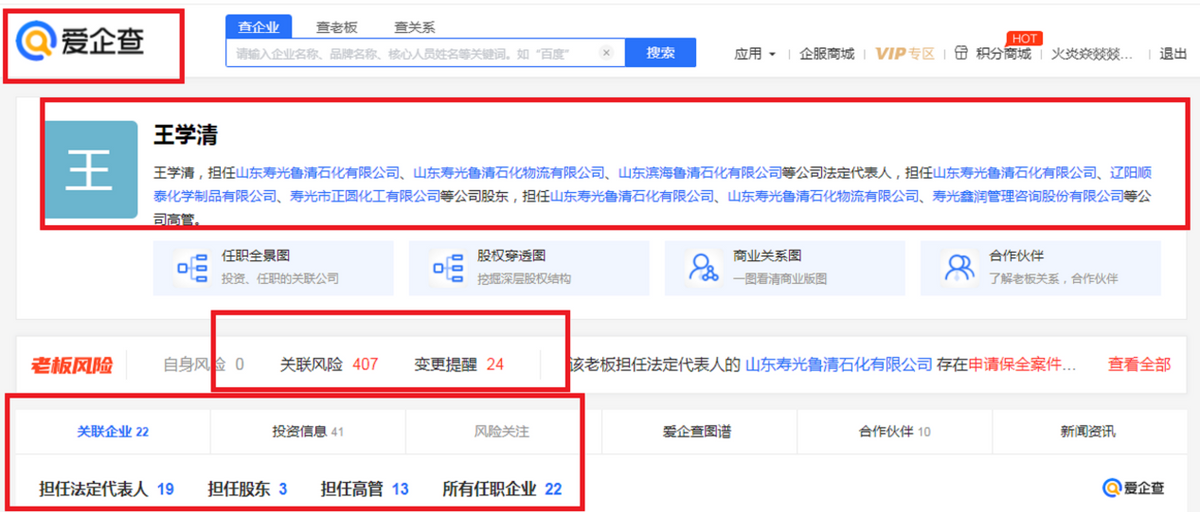Click the blue 王 avatar thumbnail

(91, 170)
